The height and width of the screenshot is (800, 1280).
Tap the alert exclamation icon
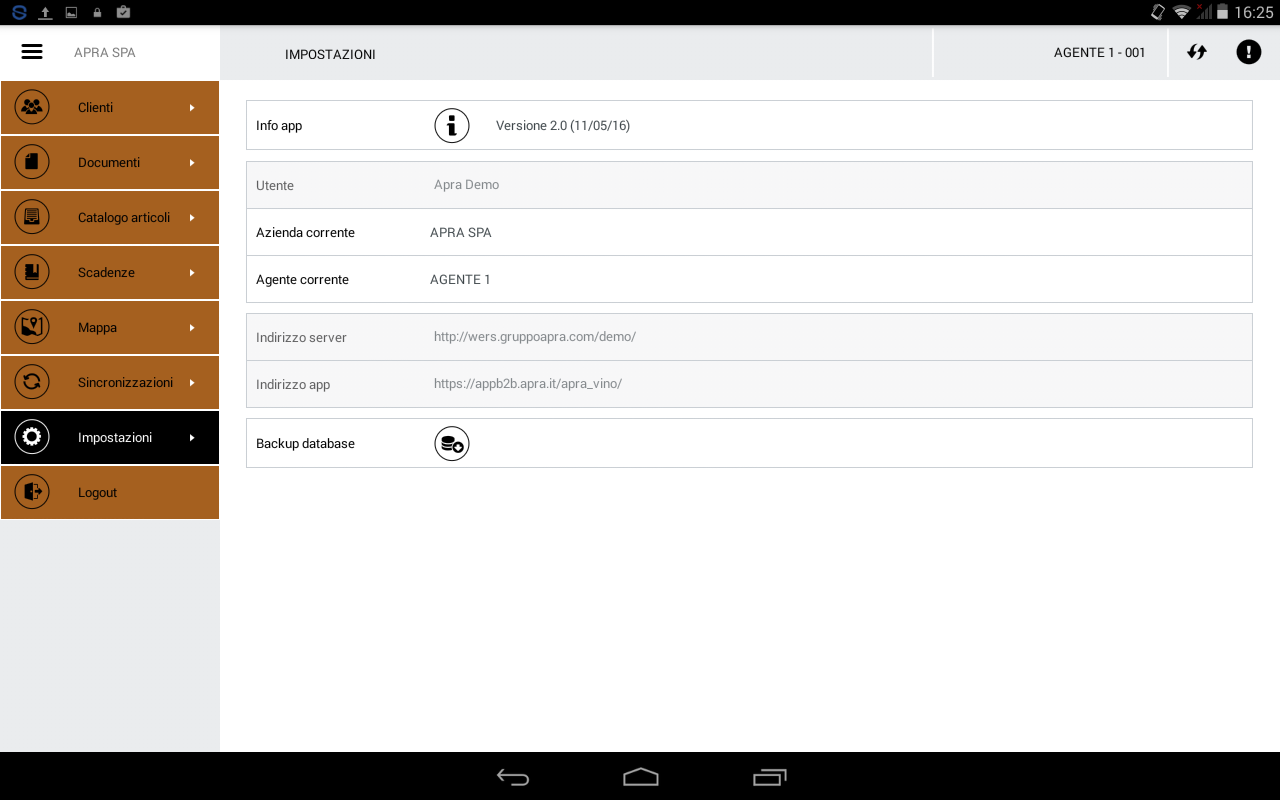(1248, 52)
